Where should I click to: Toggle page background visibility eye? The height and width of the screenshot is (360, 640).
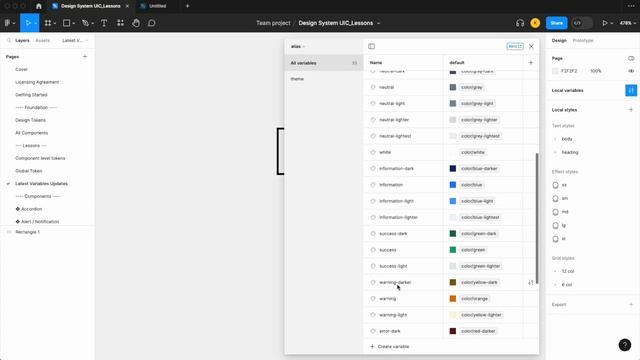click(x=631, y=71)
